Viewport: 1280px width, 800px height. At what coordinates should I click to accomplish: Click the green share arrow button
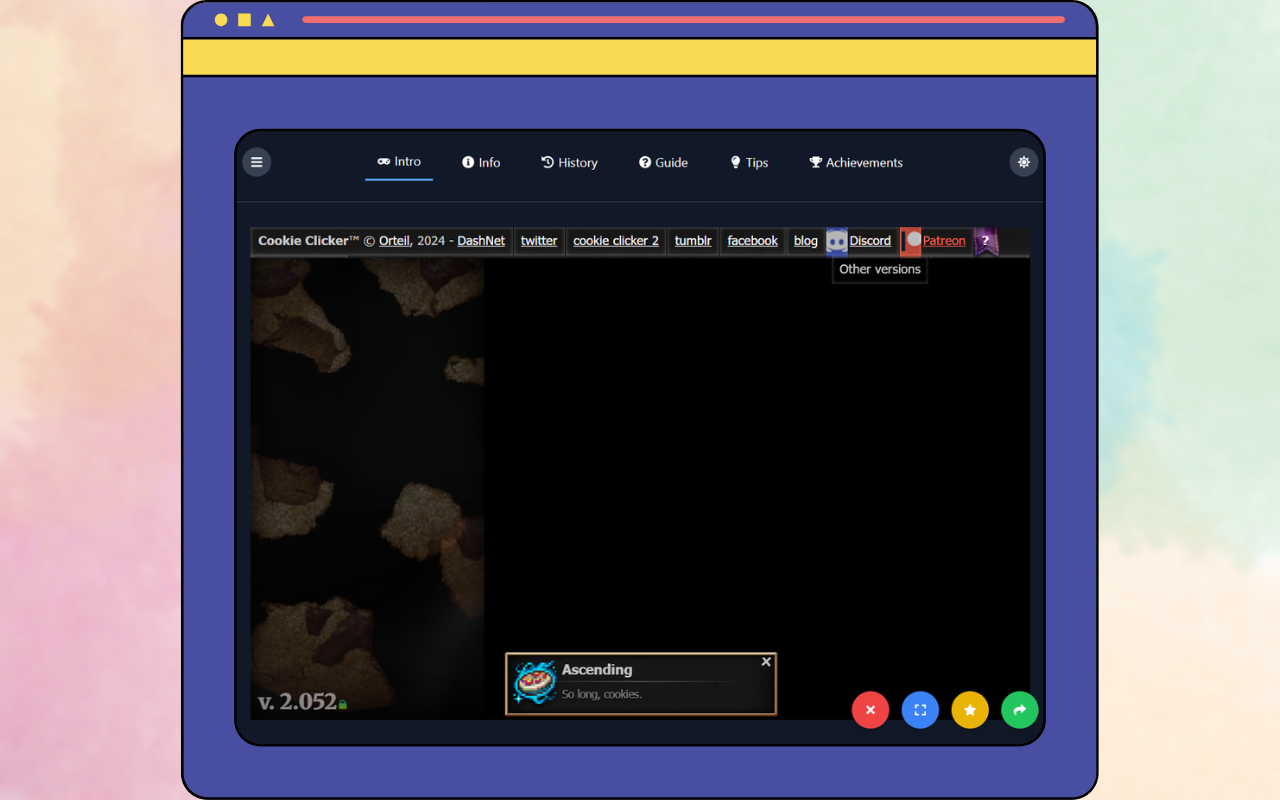click(1019, 710)
